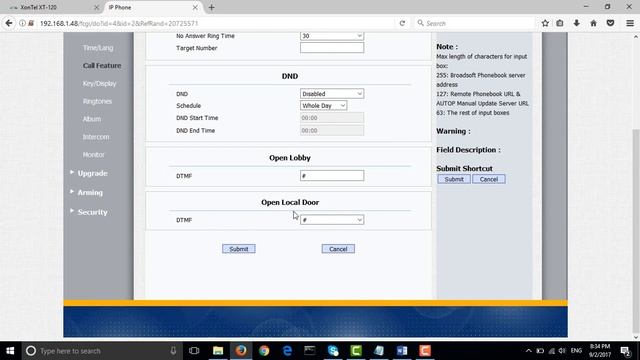Click the Open Lobby DTMF input field
This screenshot has width=640, height=360.
click(x=332, y=176)
